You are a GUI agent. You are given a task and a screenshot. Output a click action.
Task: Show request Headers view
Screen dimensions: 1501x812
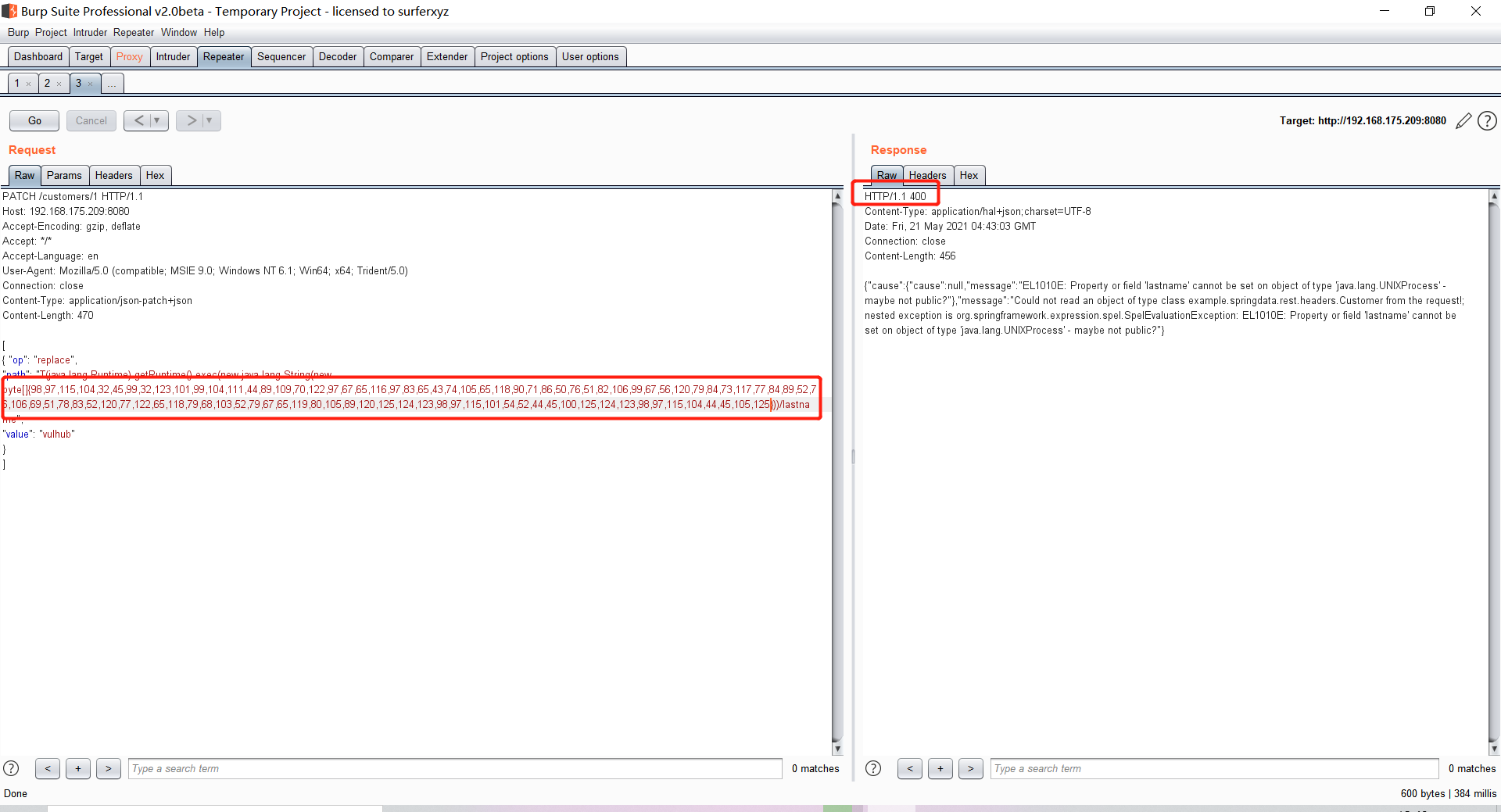pos(114,175)
